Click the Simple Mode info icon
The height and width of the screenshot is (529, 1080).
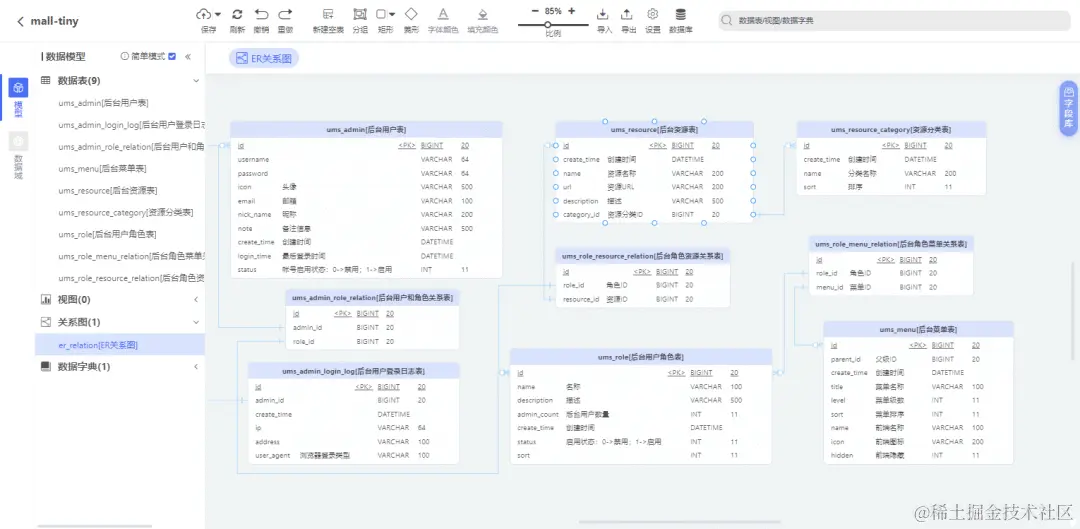coord(125,56)
